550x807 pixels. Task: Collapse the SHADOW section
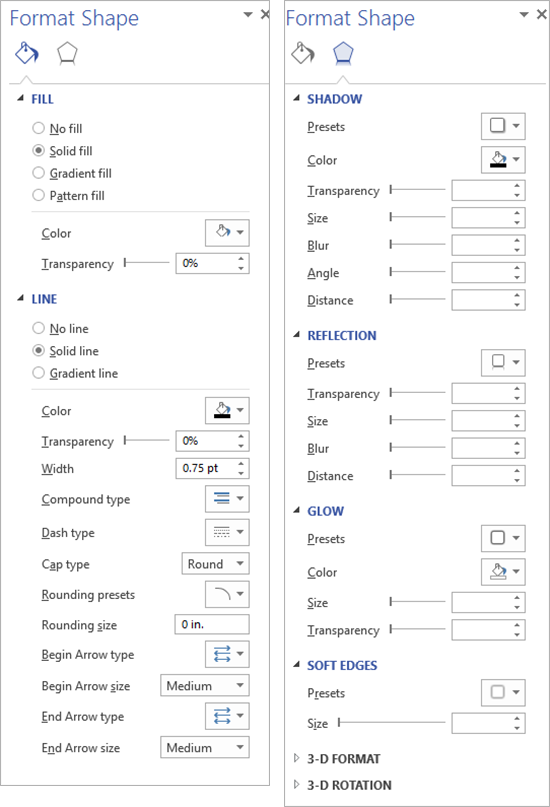[296, 98]
